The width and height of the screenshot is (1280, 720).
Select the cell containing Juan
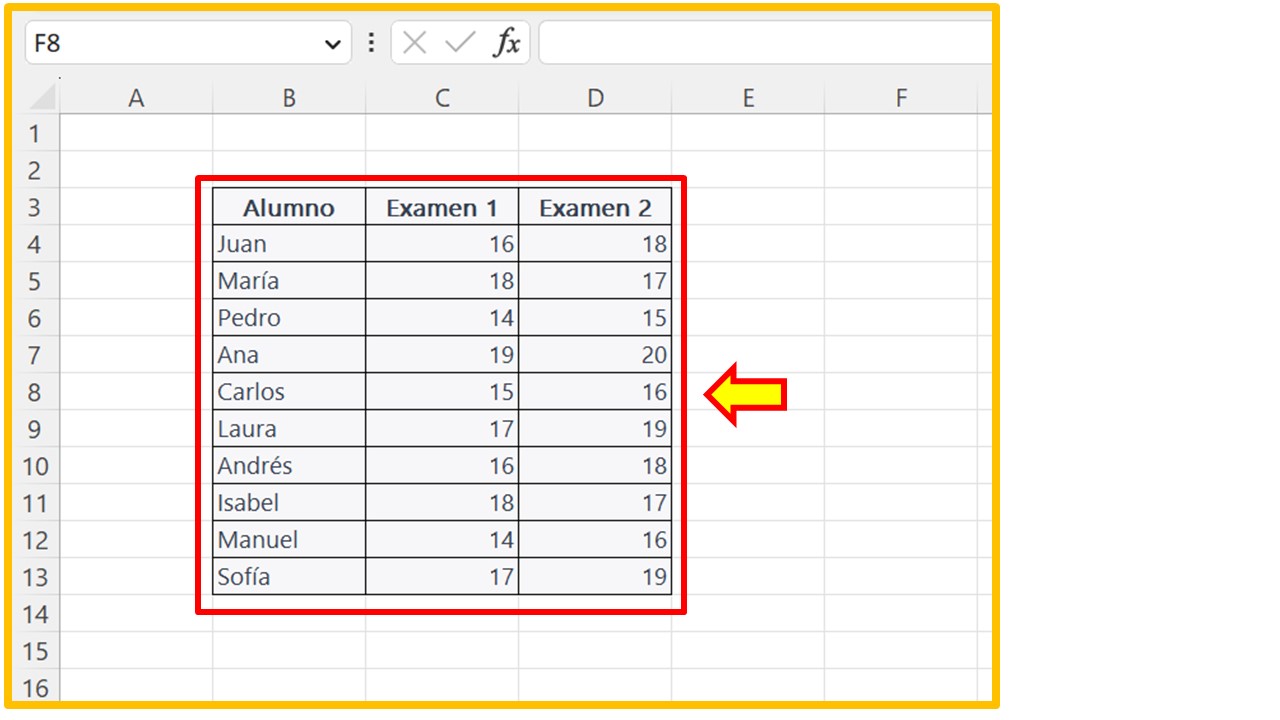pyautogui.click(x=289, y=243)
